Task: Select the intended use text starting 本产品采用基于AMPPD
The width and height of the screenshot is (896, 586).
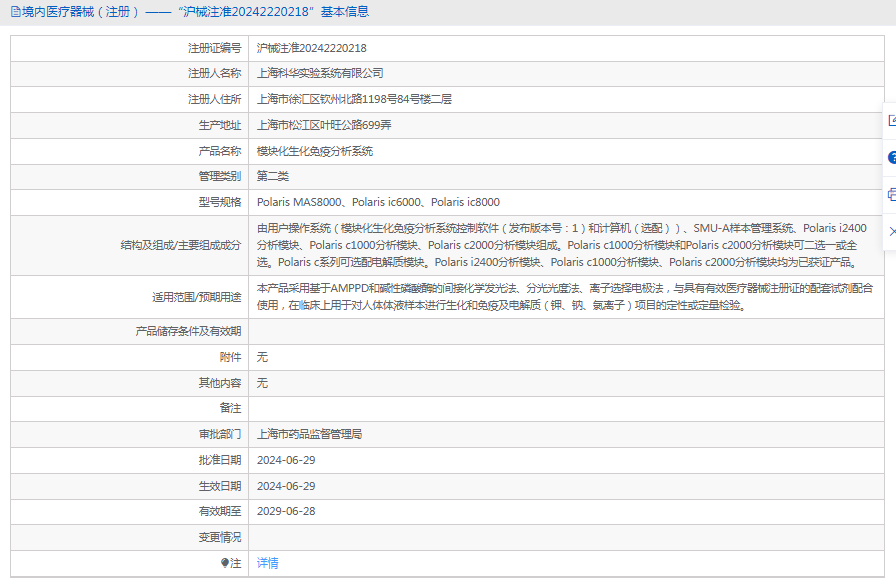Action: click(565, 296)
